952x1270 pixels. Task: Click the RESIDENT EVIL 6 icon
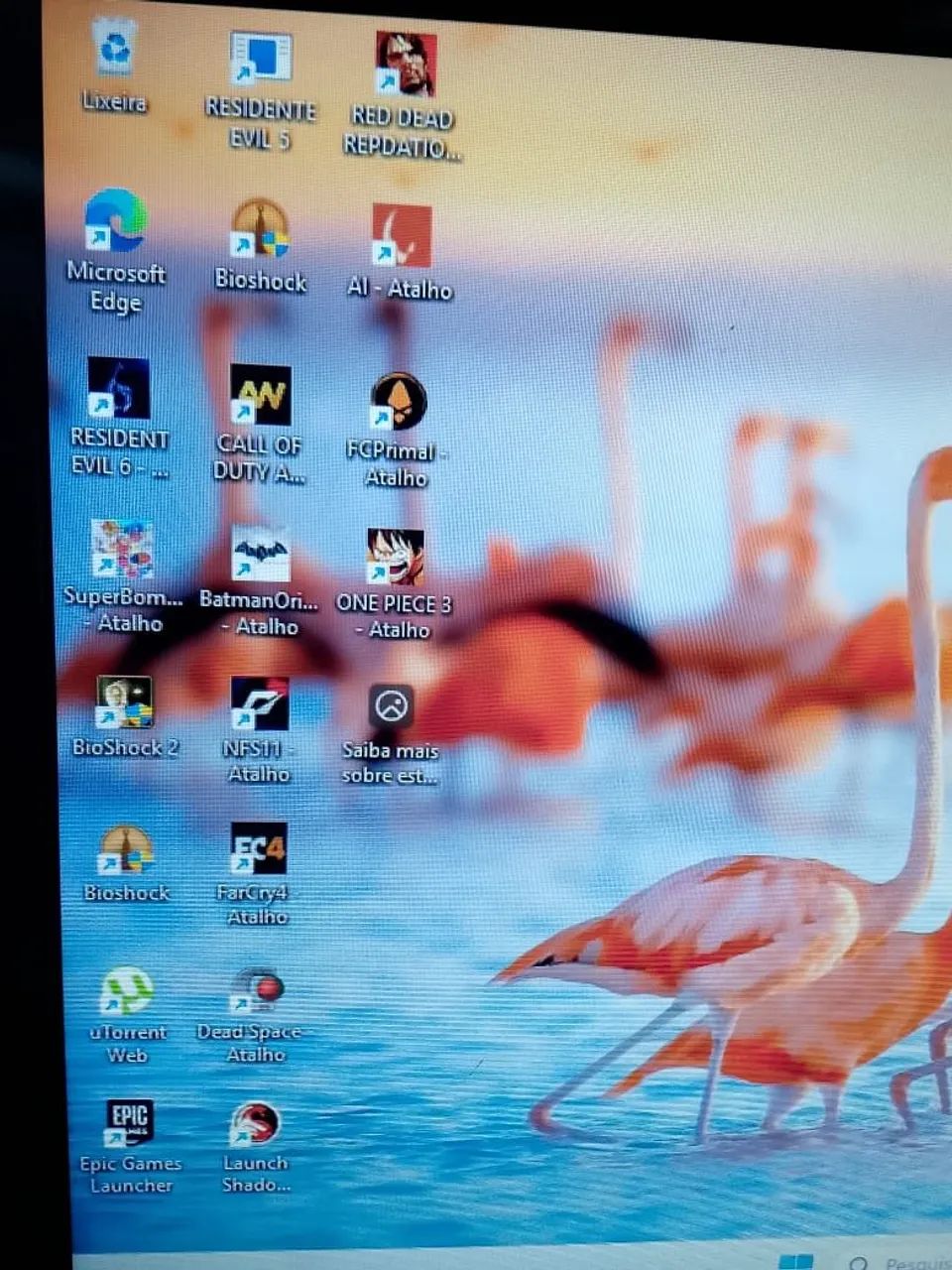coord(119,389)
